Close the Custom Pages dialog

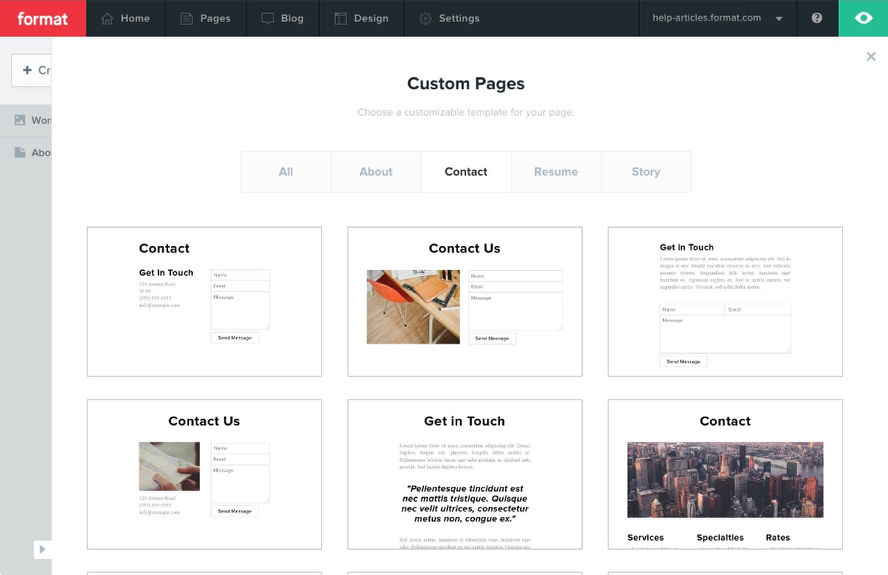pyautogui.click(x=871, y=57)
